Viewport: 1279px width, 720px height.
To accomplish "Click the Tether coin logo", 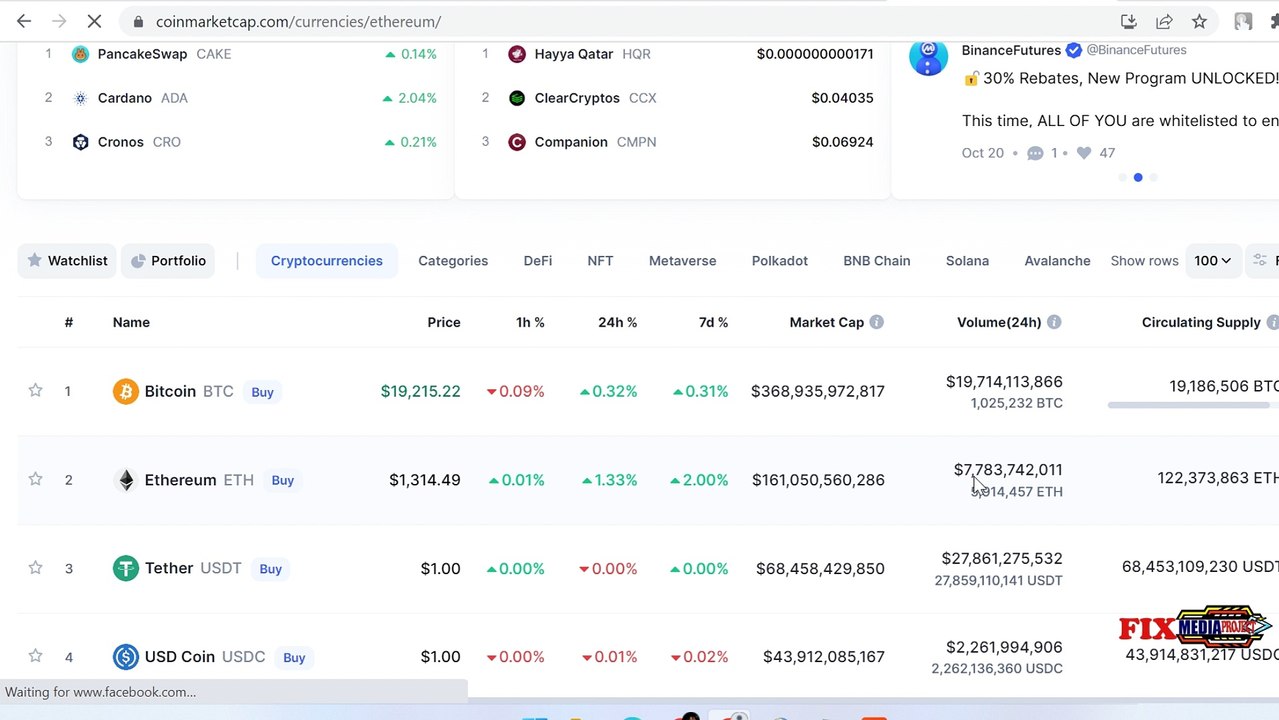I will coord(125,568).
